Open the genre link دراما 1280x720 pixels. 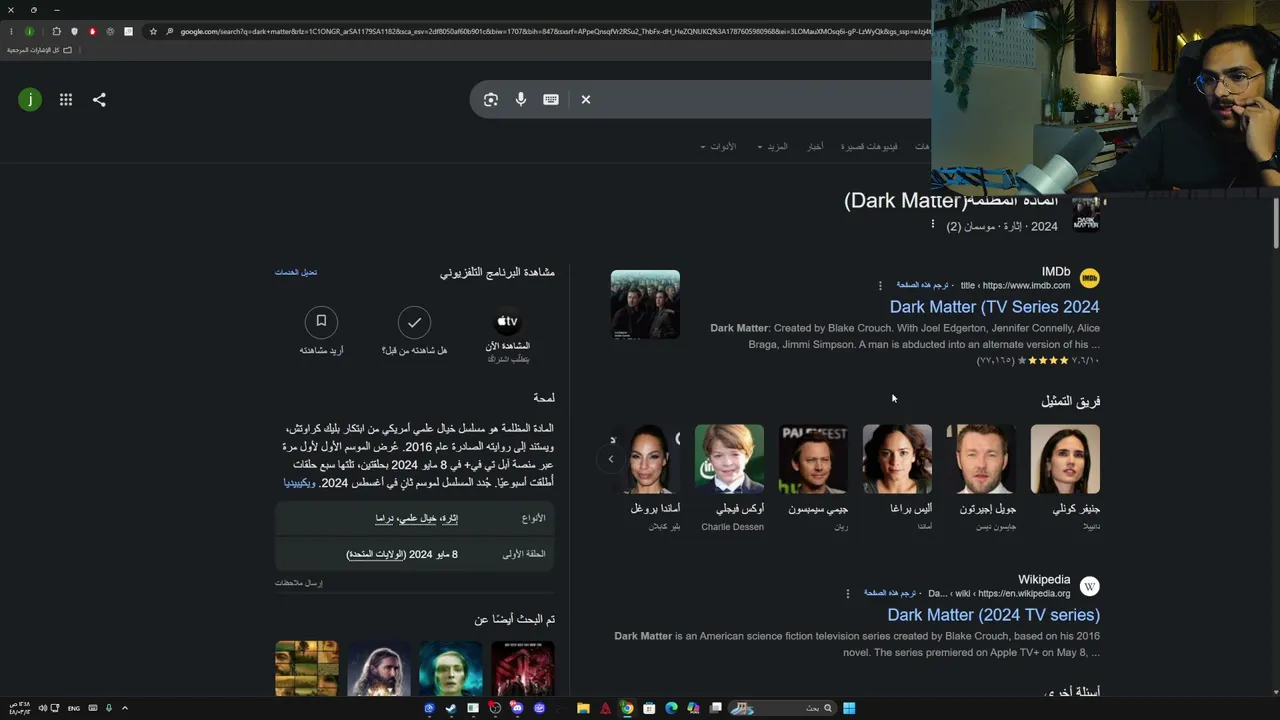click(384, 519)
